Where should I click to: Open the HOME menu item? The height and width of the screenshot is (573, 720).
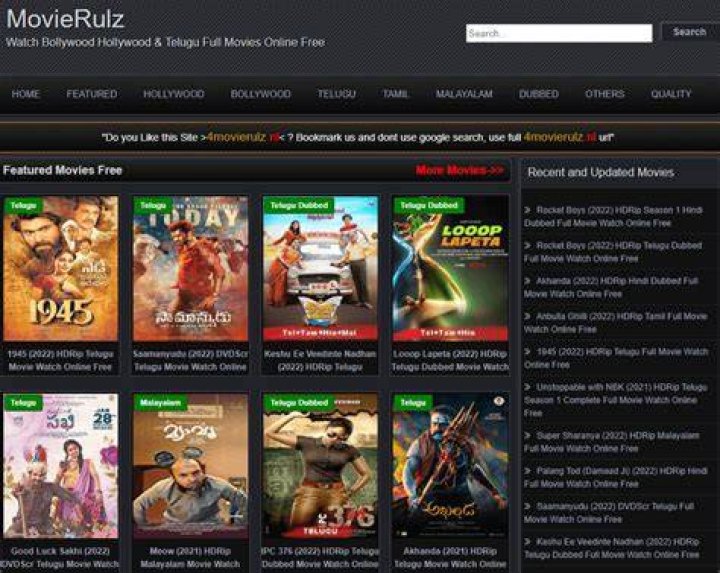point(26,94)
